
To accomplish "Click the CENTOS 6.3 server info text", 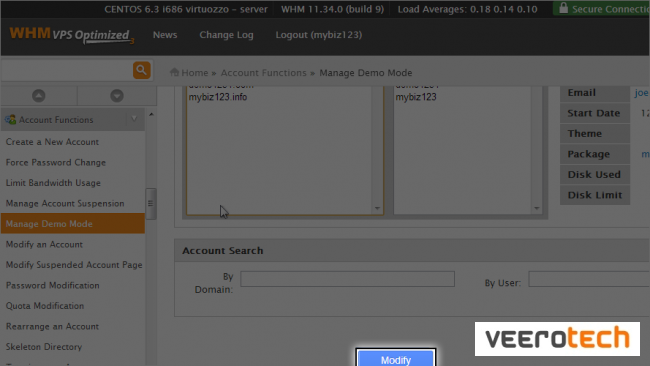I will pyautogui.click(x=186, y=9).
